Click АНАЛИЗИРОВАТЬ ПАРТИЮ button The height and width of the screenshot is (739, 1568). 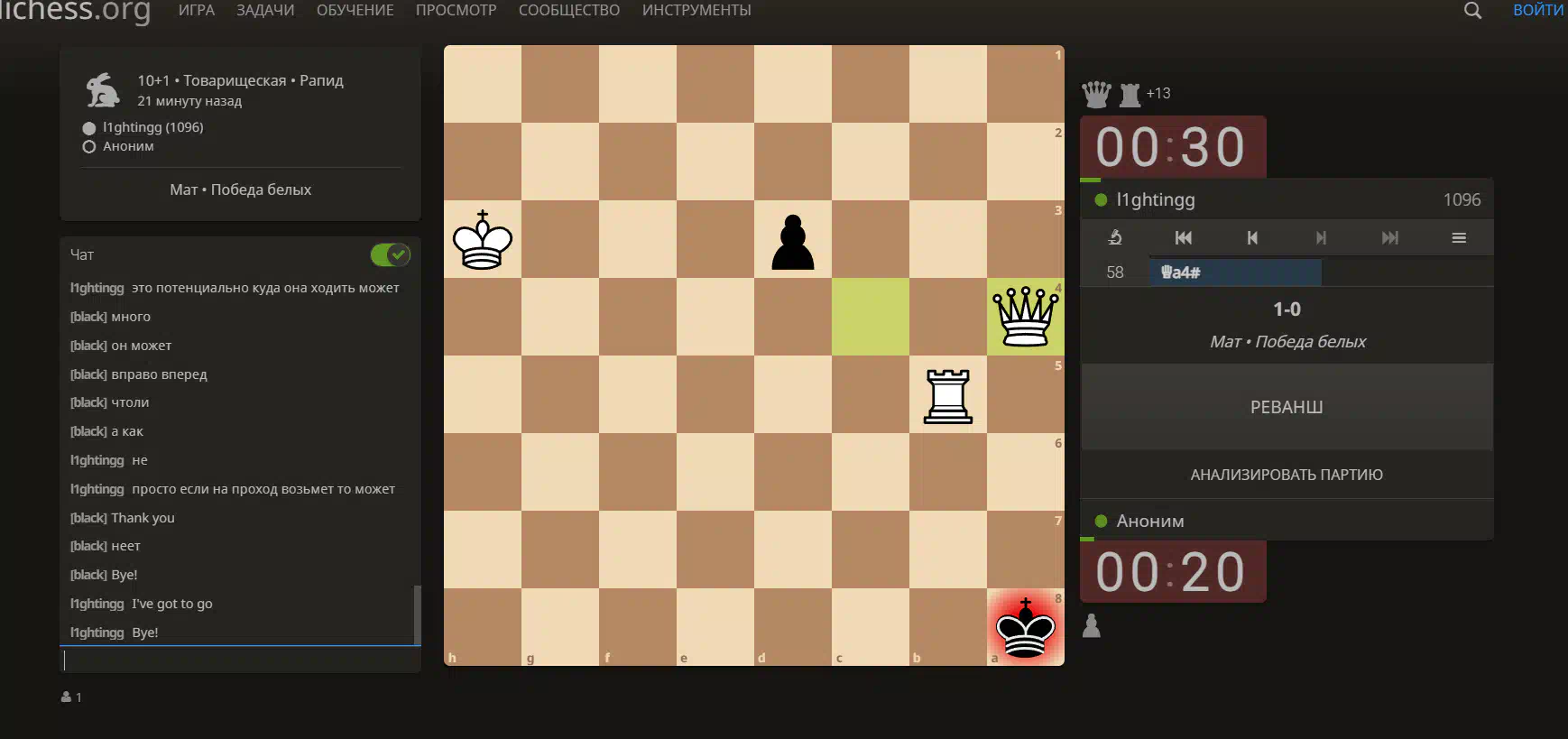[x=1286, y=475]
